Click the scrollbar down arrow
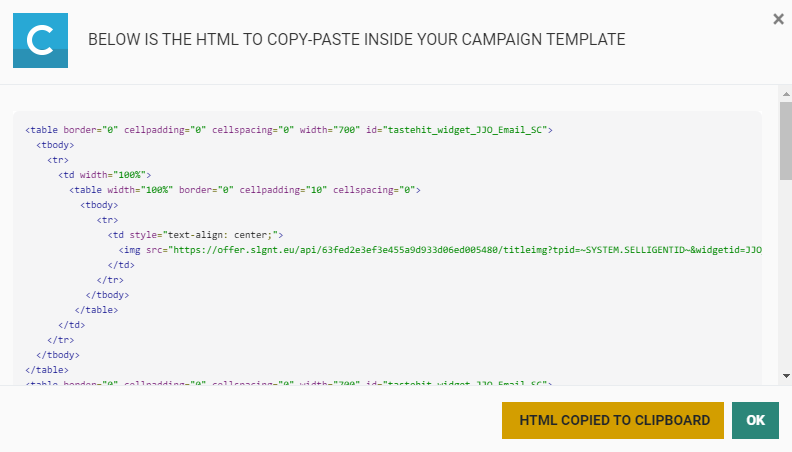The image size is (792, 452). click(785, 375)
